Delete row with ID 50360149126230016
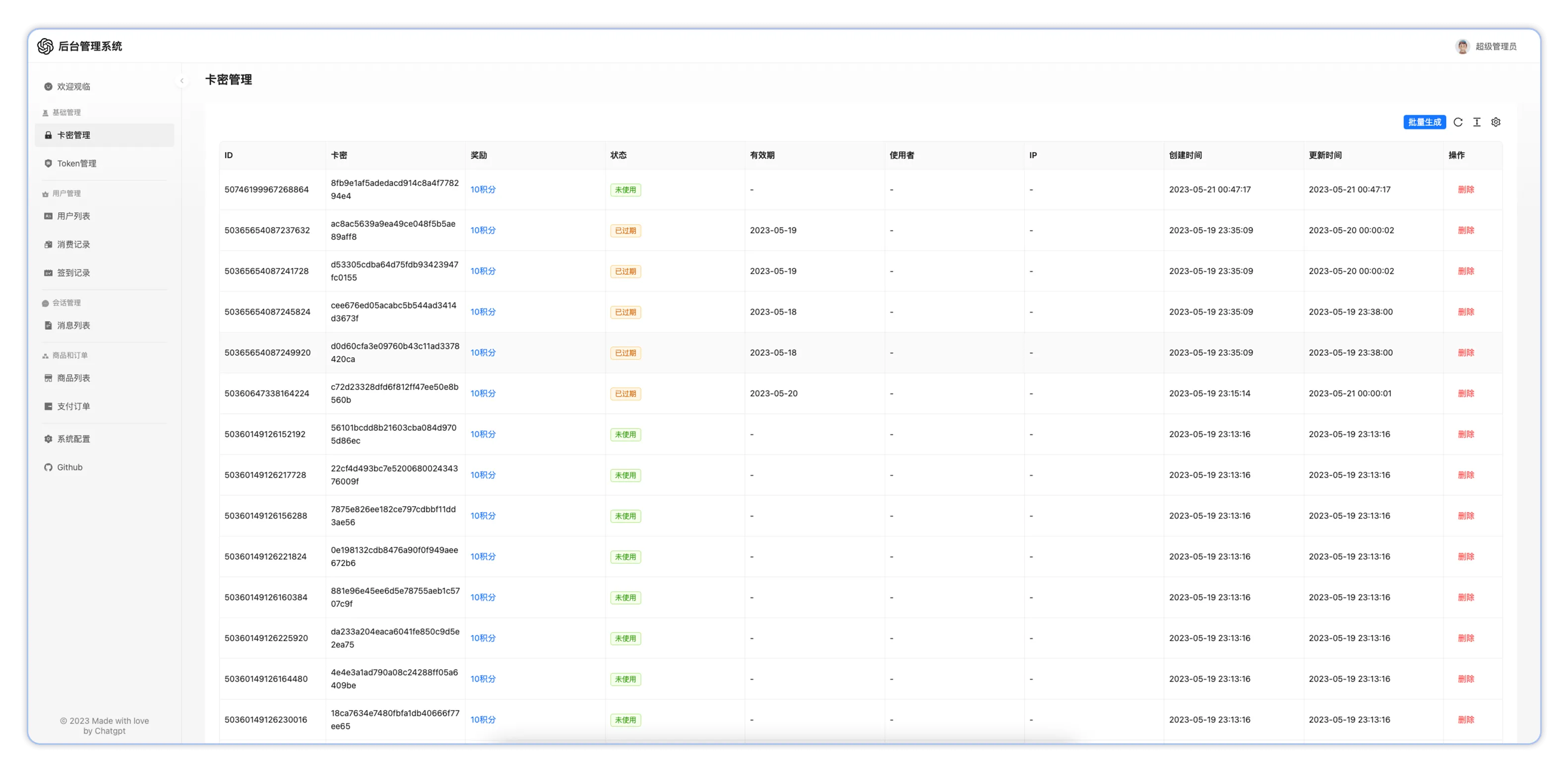This screenshot has width=1568, height=781. (x=1466, y=719)
